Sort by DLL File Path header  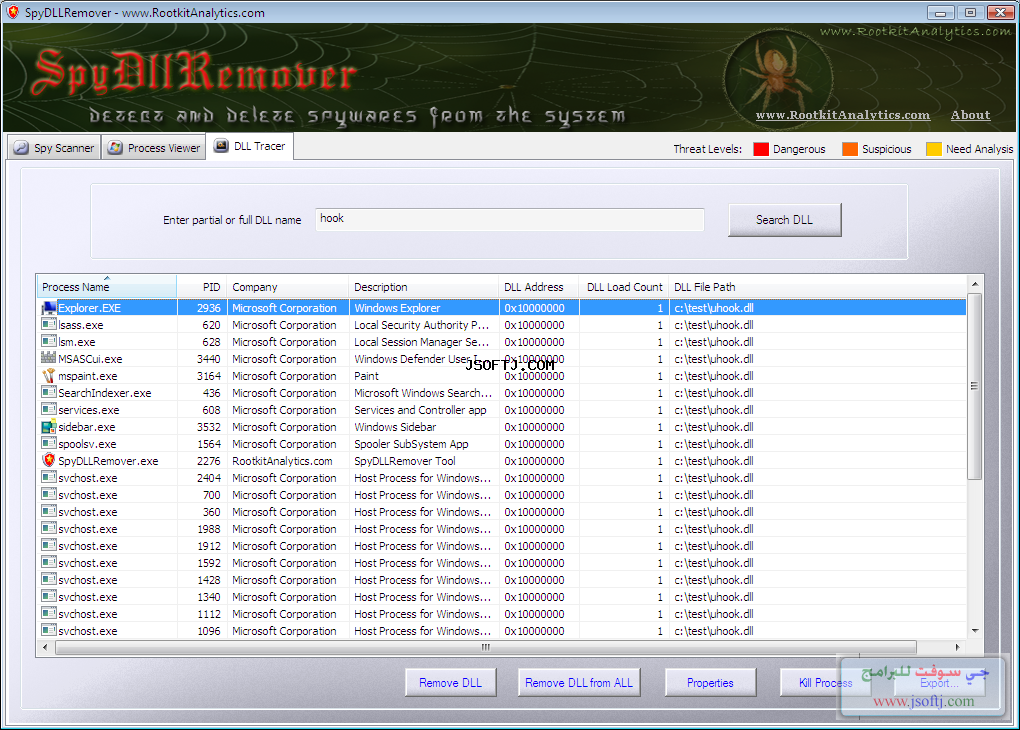tap(818, 287)
